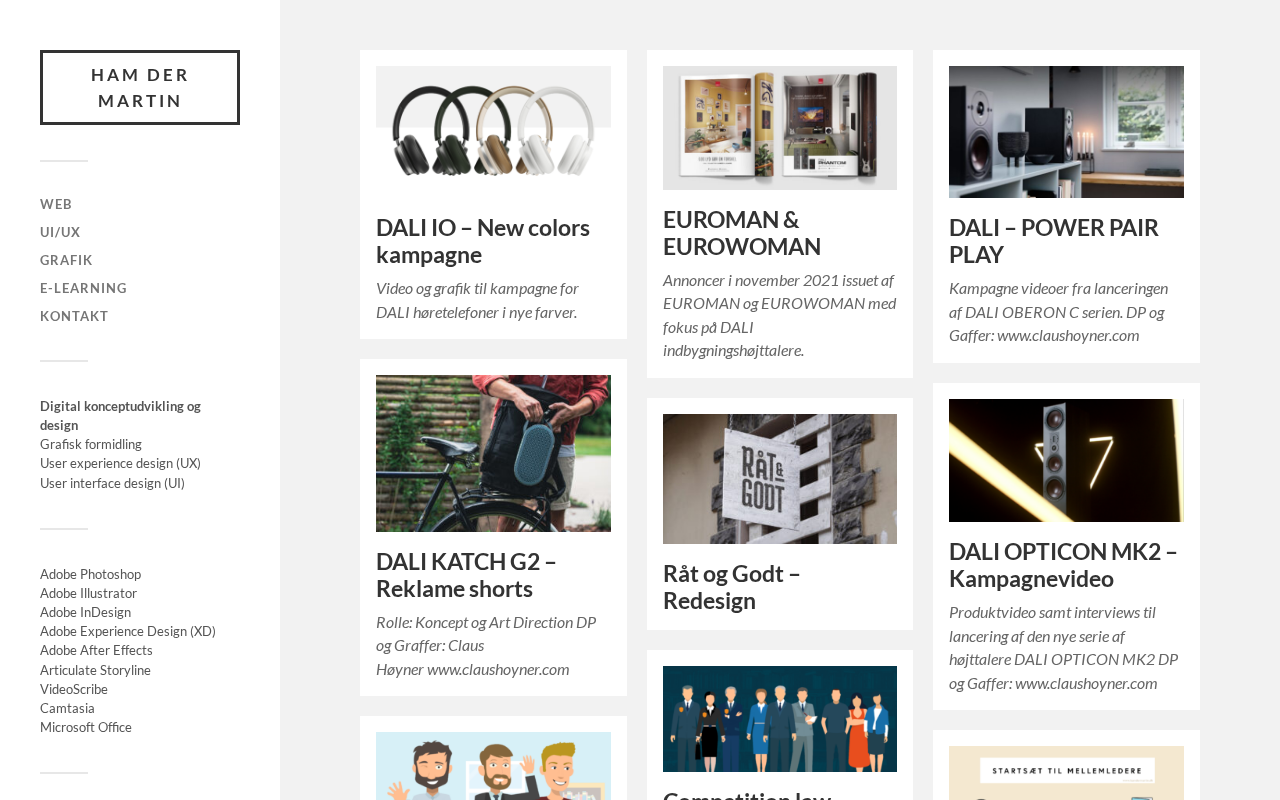This screenshot has width=1280, height=800.
Task: Click 'Adobe InDesign' in the skills list
Action: coord(85,612)
